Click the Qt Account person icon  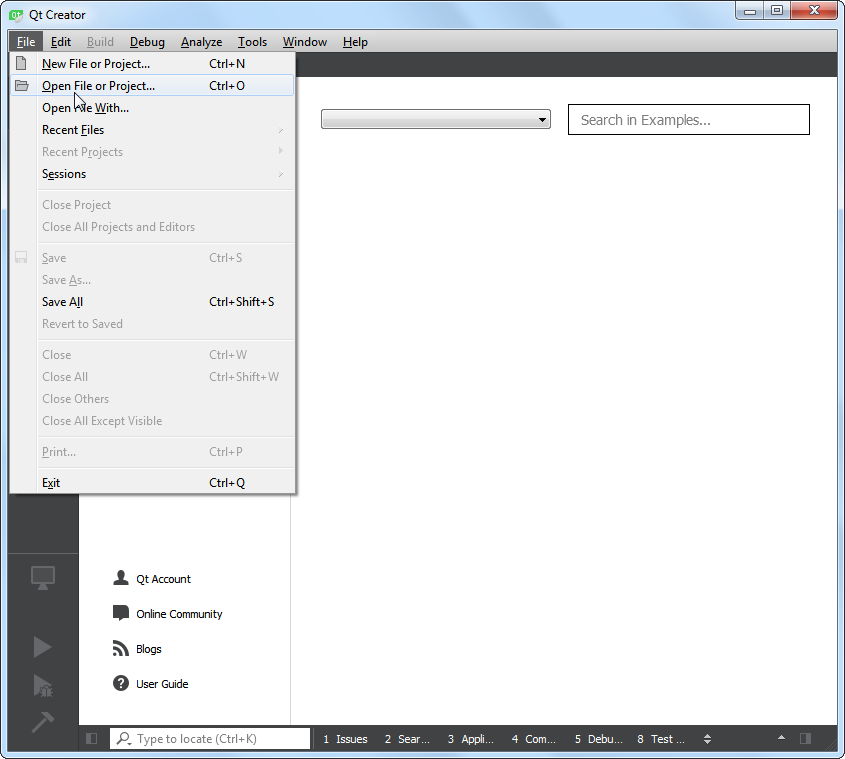tap(121, 578)
